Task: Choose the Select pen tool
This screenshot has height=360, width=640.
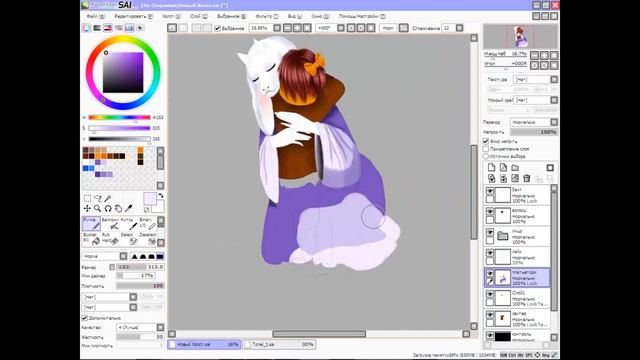Action: click(x=129, y=239)
